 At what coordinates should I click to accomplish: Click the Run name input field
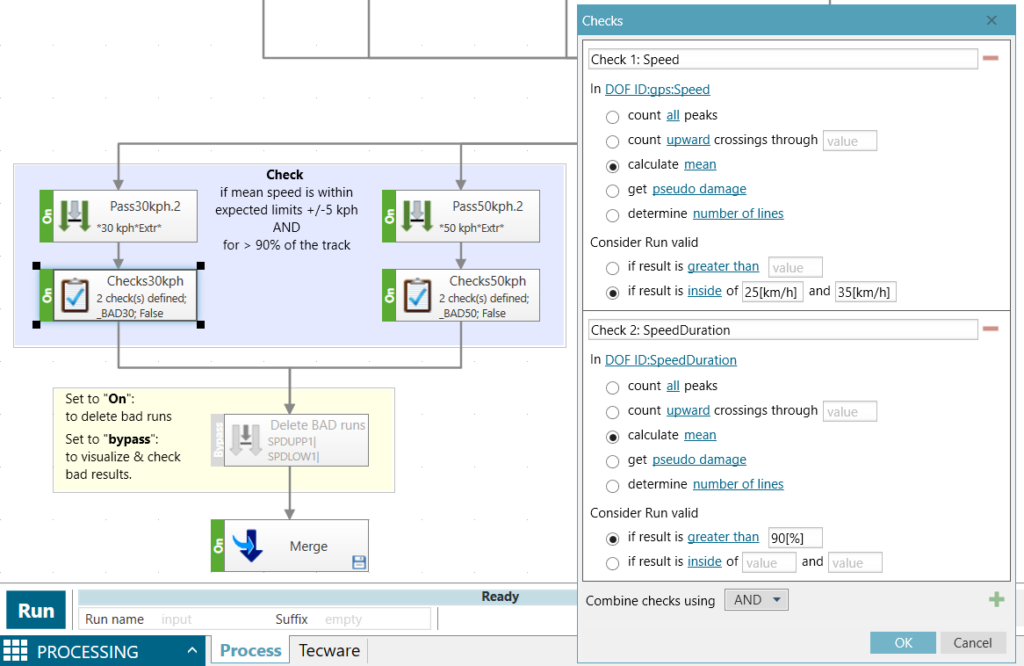tap(210, 619)
